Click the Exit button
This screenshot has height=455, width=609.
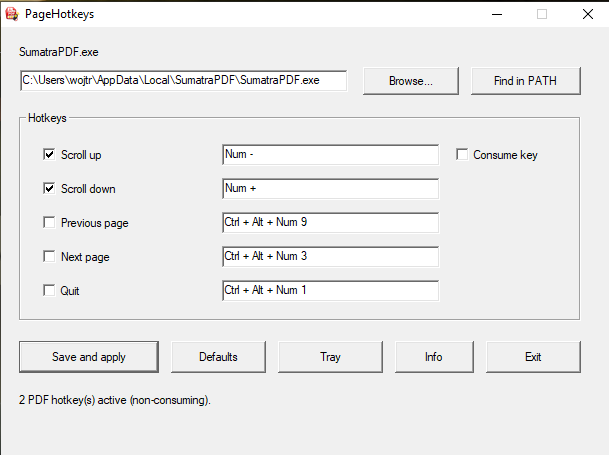tap(533, 357)
